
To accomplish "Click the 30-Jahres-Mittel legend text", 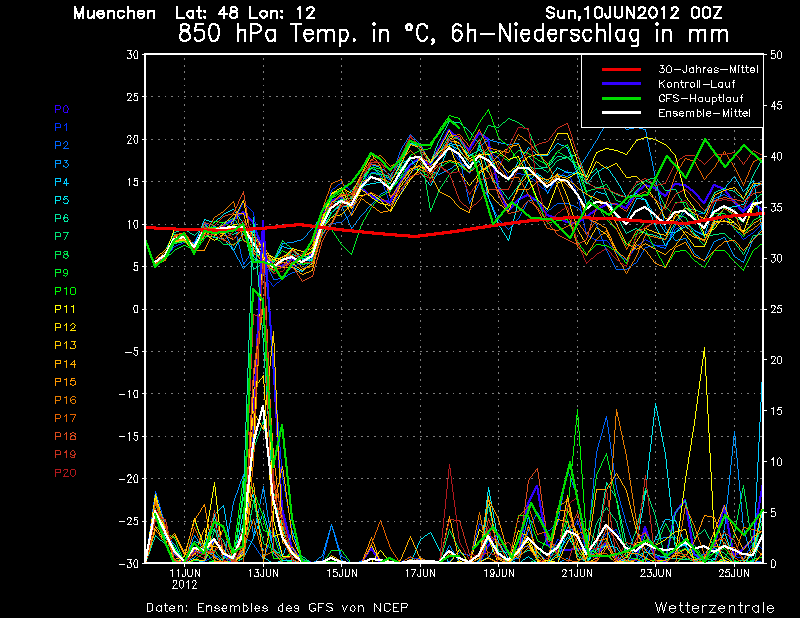I will pos(708,69).
